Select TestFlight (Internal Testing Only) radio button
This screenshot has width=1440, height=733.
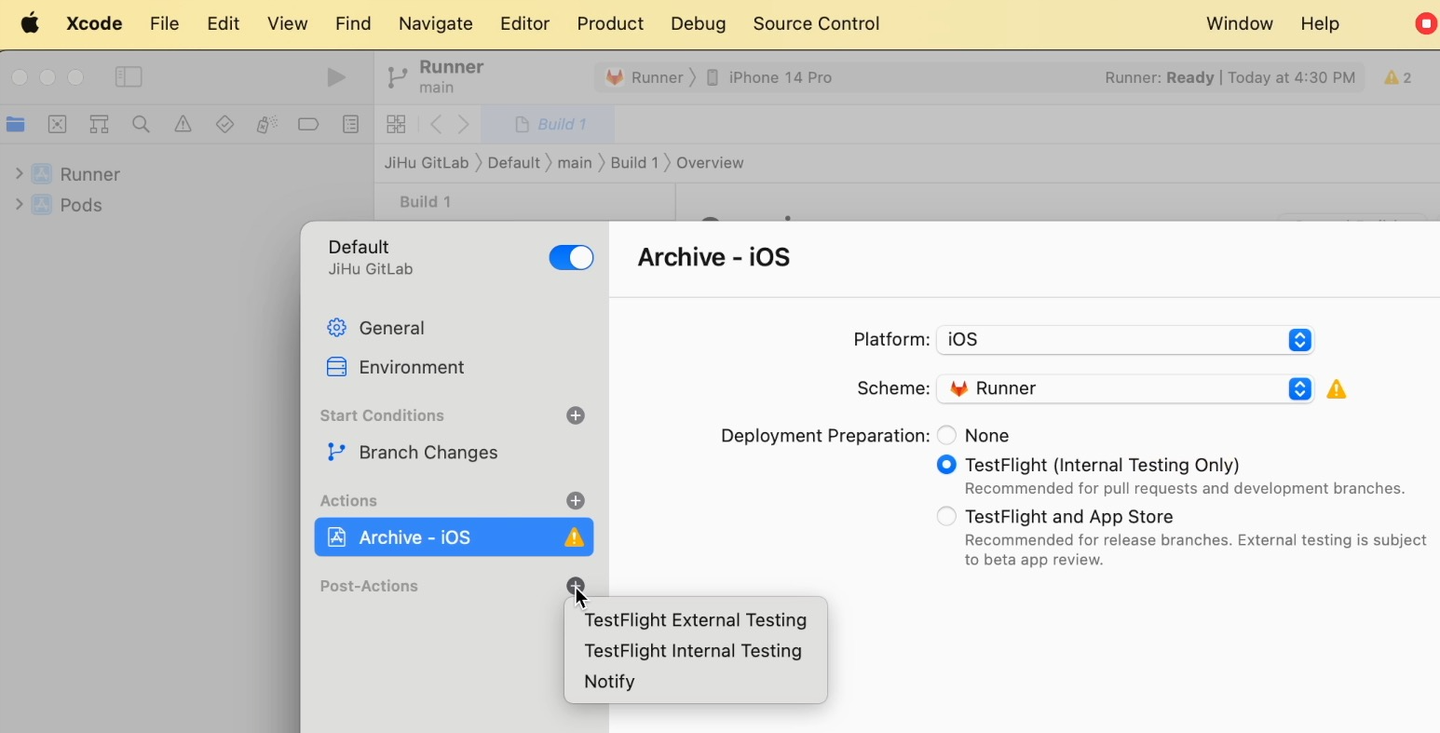[946, 464]
